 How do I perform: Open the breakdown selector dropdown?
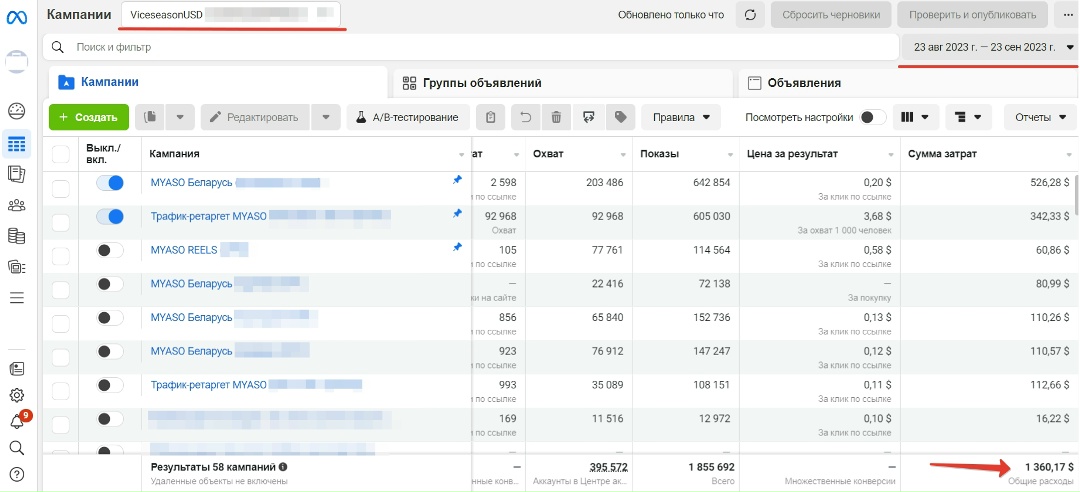point(968,117)
